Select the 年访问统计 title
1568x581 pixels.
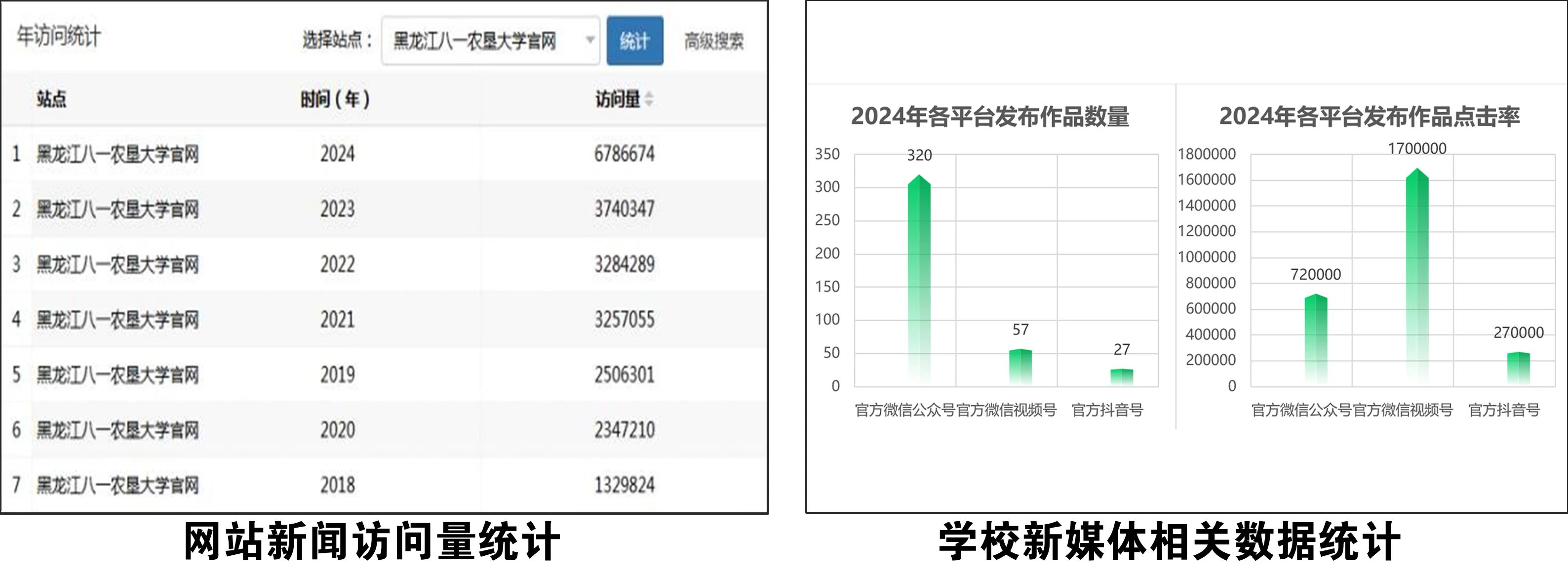pos(58,37)
